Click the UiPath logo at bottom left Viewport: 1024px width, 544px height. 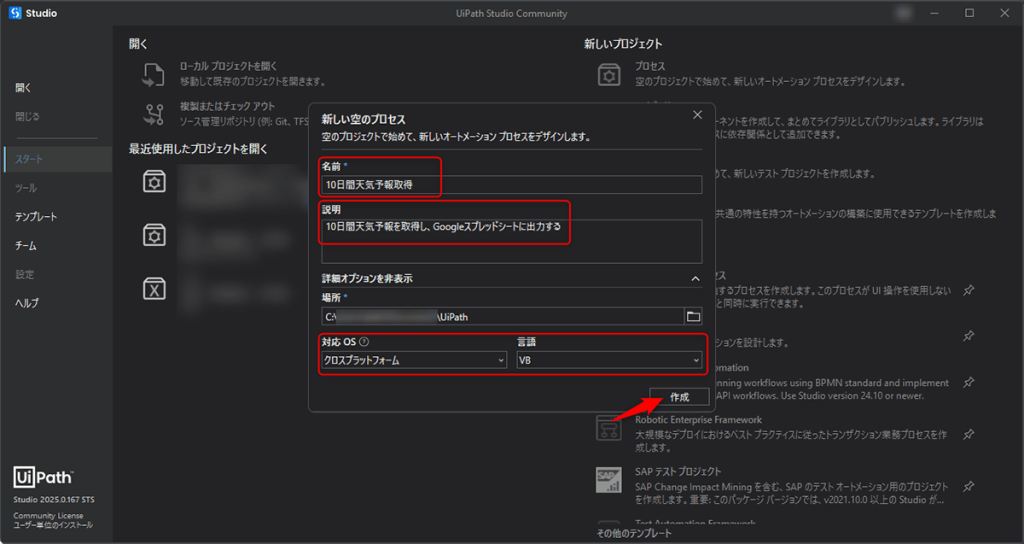click(43, 477)
